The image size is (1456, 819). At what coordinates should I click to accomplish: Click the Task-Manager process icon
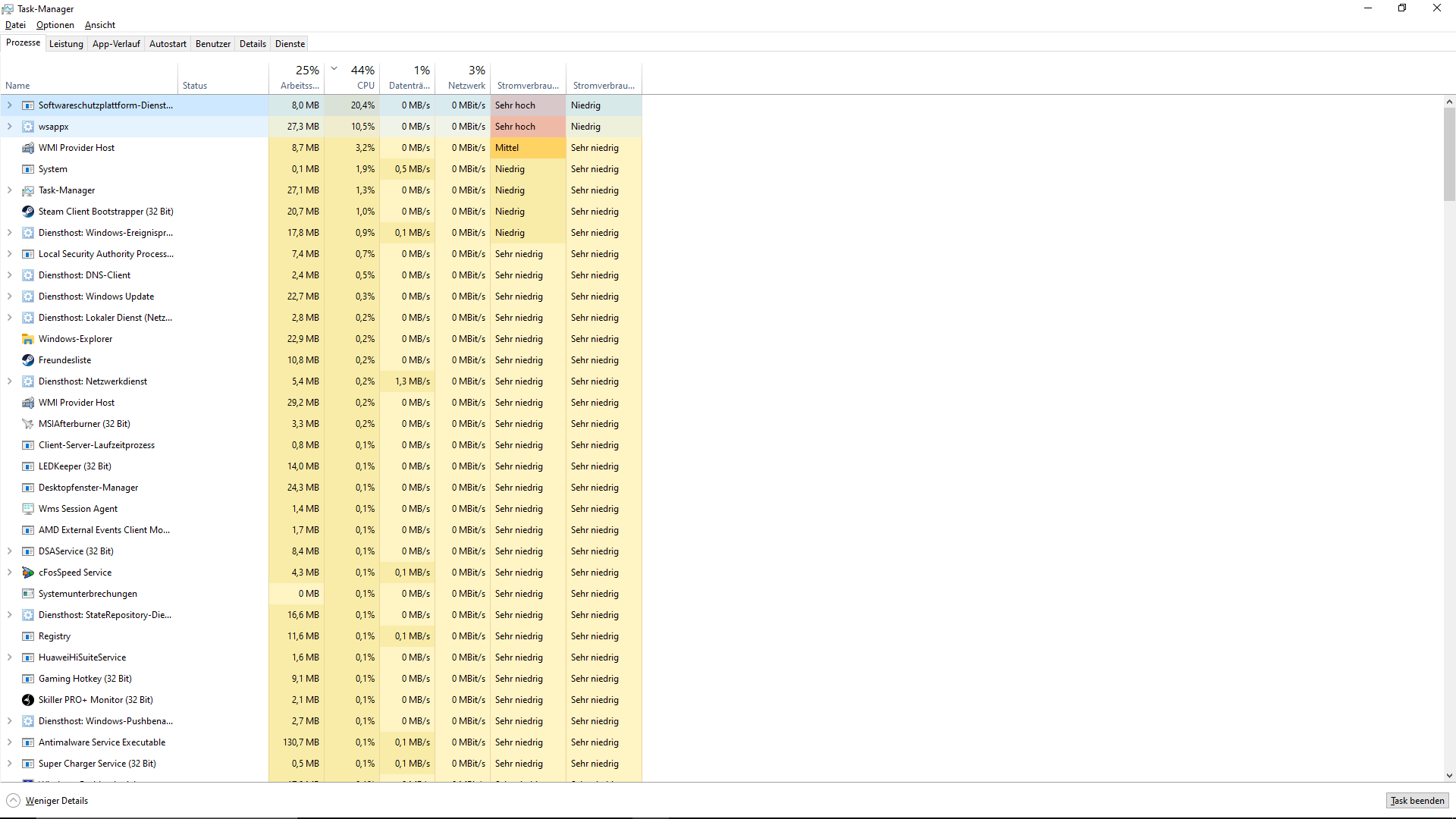[x=28, y=190]
